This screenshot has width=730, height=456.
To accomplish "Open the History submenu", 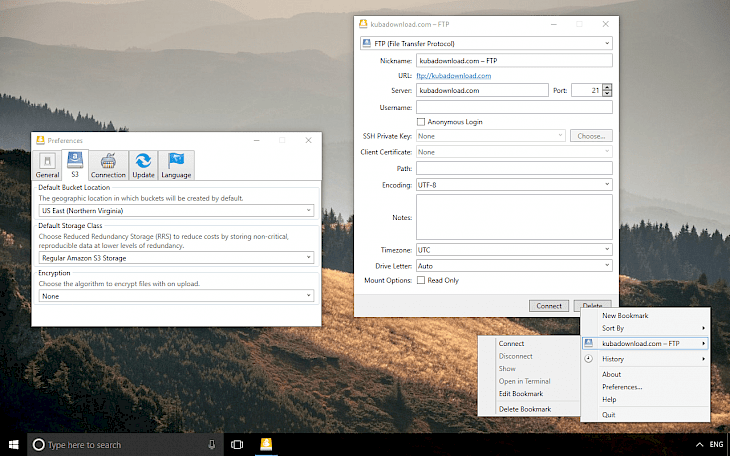I will tap(645, 359).
